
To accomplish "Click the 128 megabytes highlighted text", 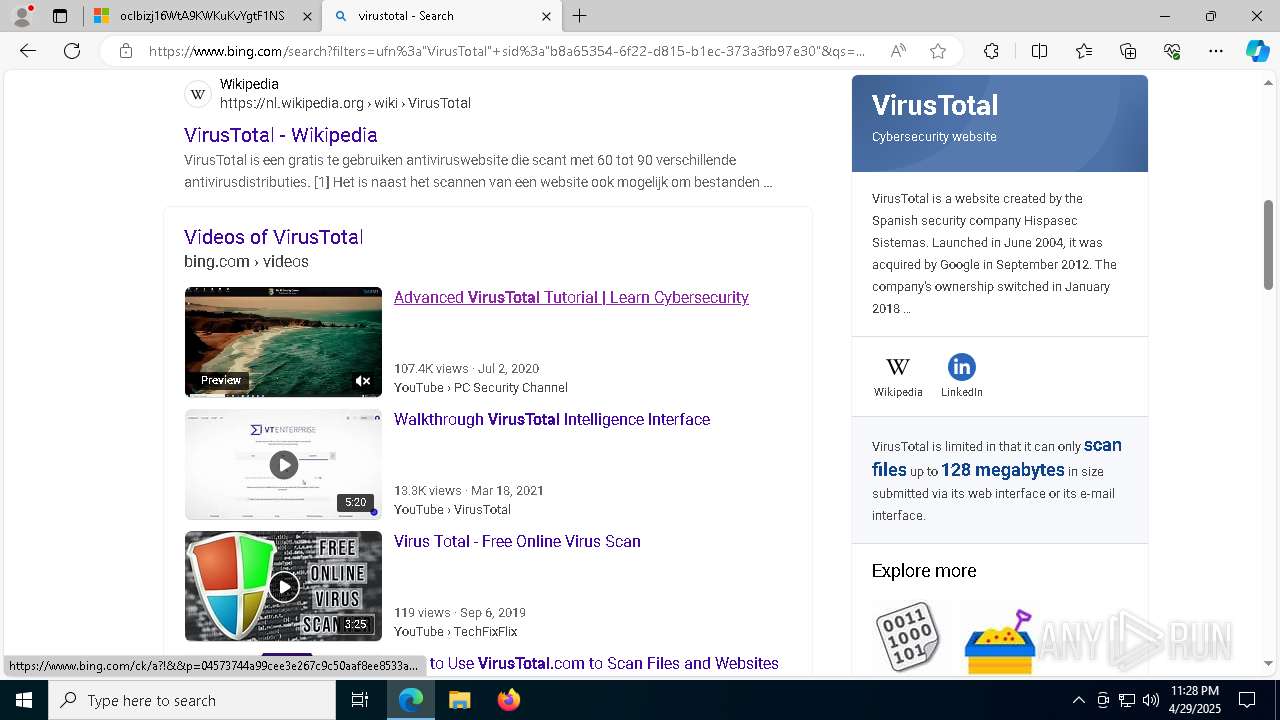I will click(x=1002, y=470).
